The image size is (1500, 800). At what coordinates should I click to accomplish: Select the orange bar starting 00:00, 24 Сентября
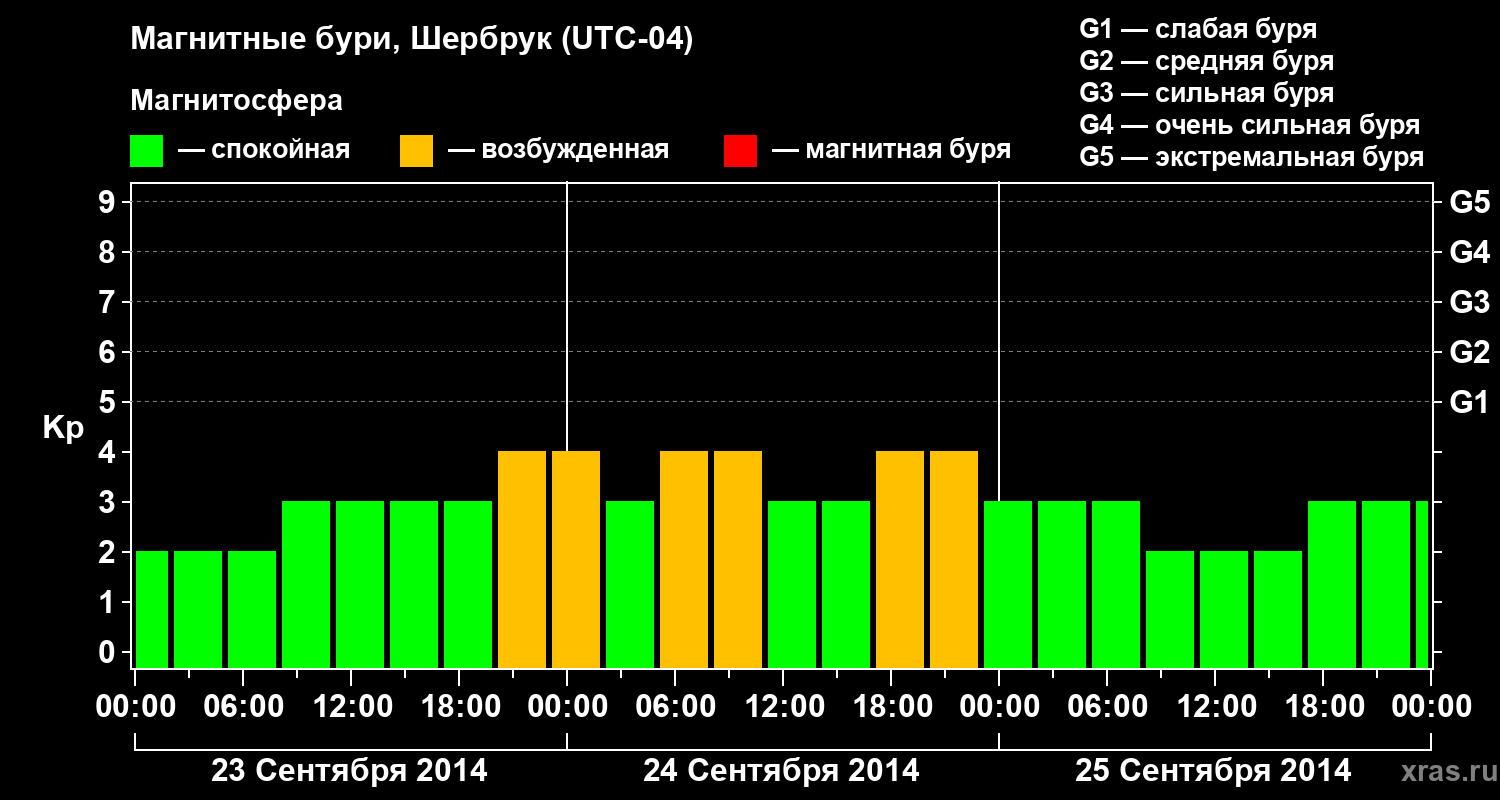[576, 560]
